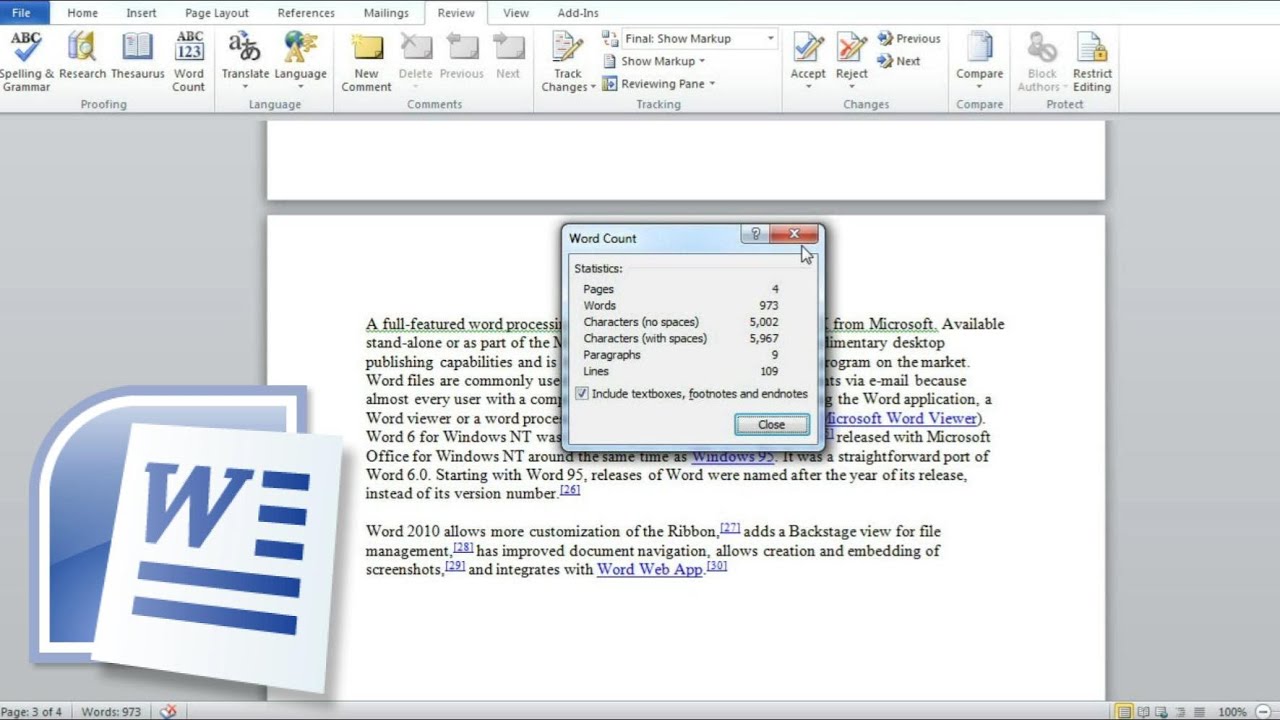The height and width of the screenshot is (720, 1280).
Task: Switch to the Add-Ins tab
Action: point(578,13)
